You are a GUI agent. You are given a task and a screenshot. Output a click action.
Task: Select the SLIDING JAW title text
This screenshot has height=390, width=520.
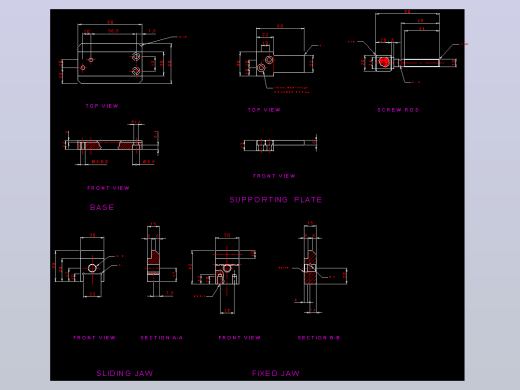(x=125, y=373)
